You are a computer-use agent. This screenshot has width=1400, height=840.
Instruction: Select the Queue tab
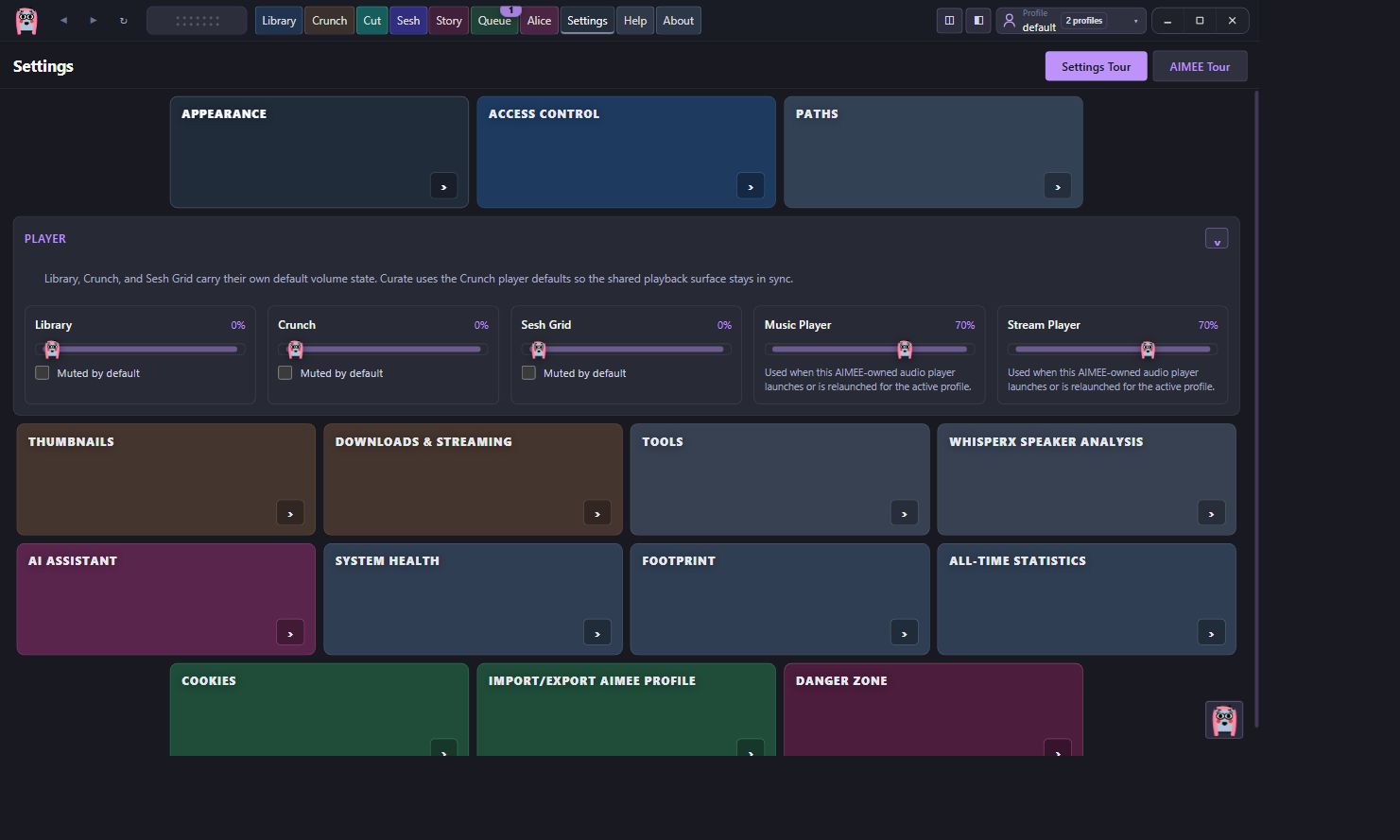coord(494,21)
